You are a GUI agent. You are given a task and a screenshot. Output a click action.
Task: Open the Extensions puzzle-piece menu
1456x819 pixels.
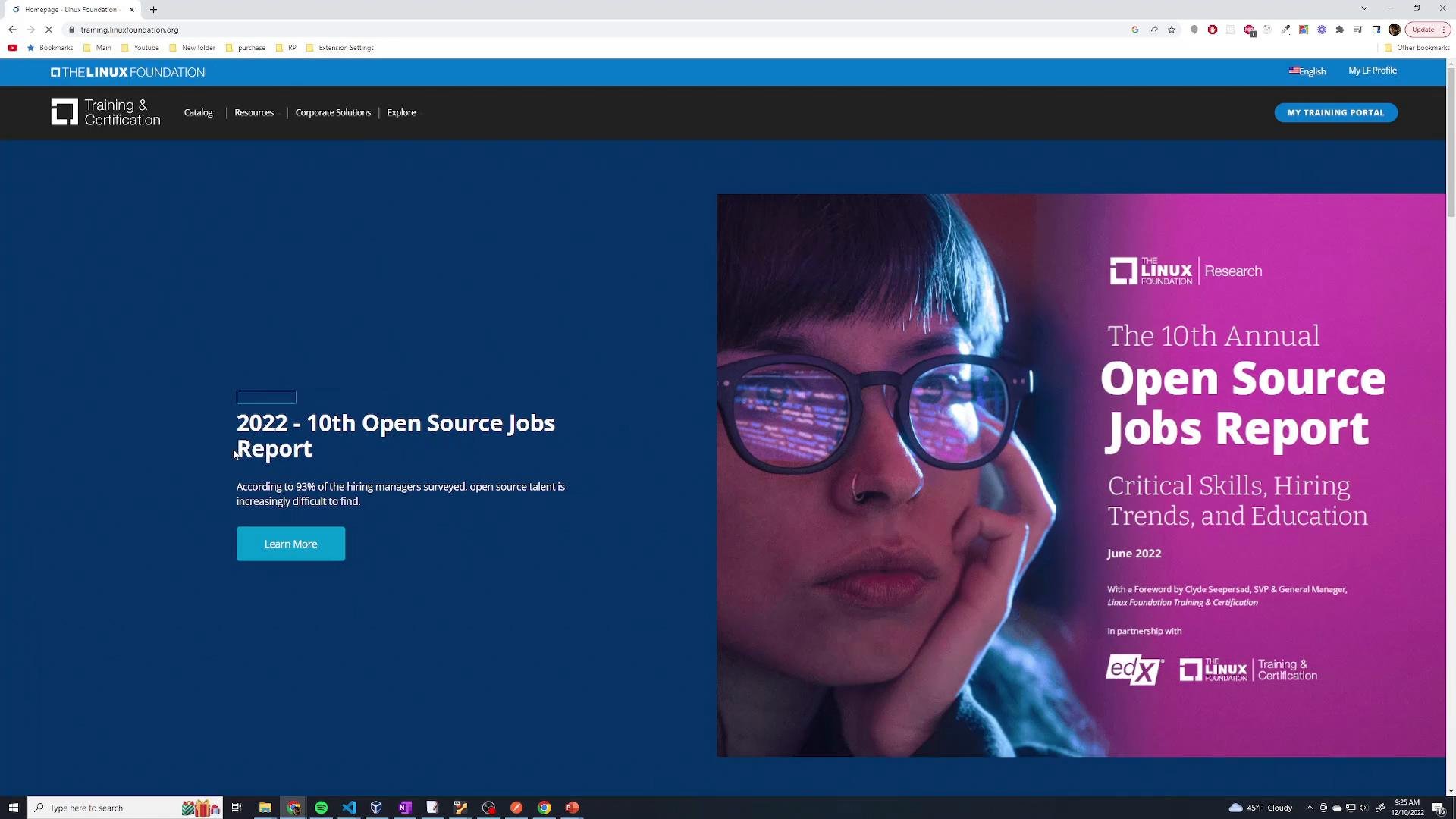[x=1340, y=30]
